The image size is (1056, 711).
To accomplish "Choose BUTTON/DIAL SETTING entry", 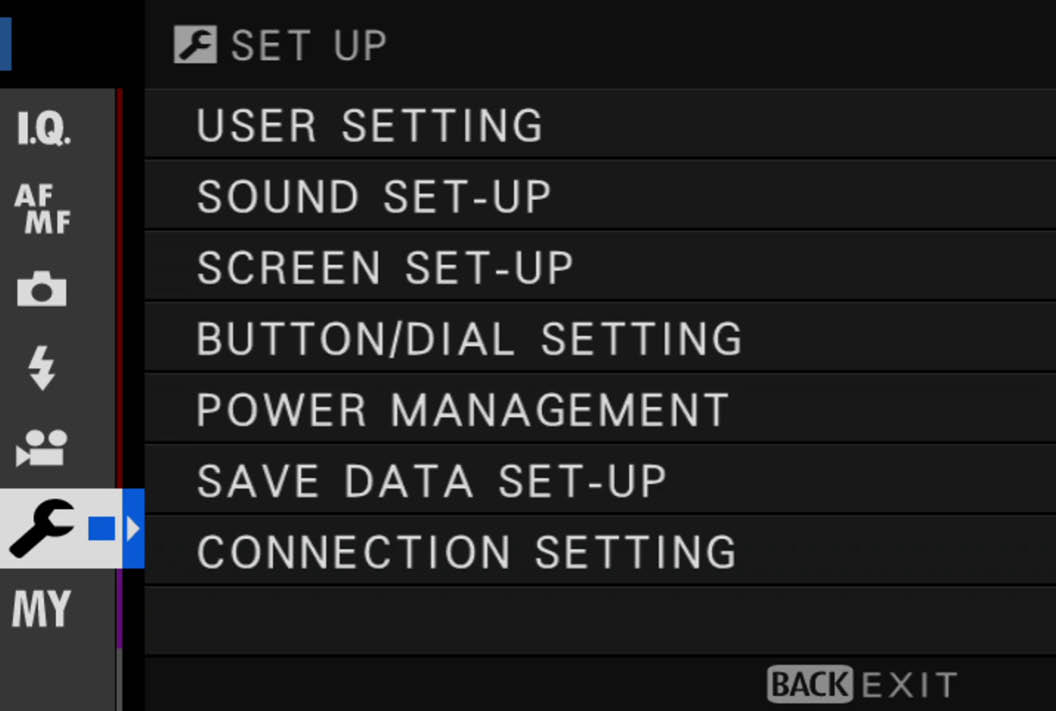I will tap(600, 338).
